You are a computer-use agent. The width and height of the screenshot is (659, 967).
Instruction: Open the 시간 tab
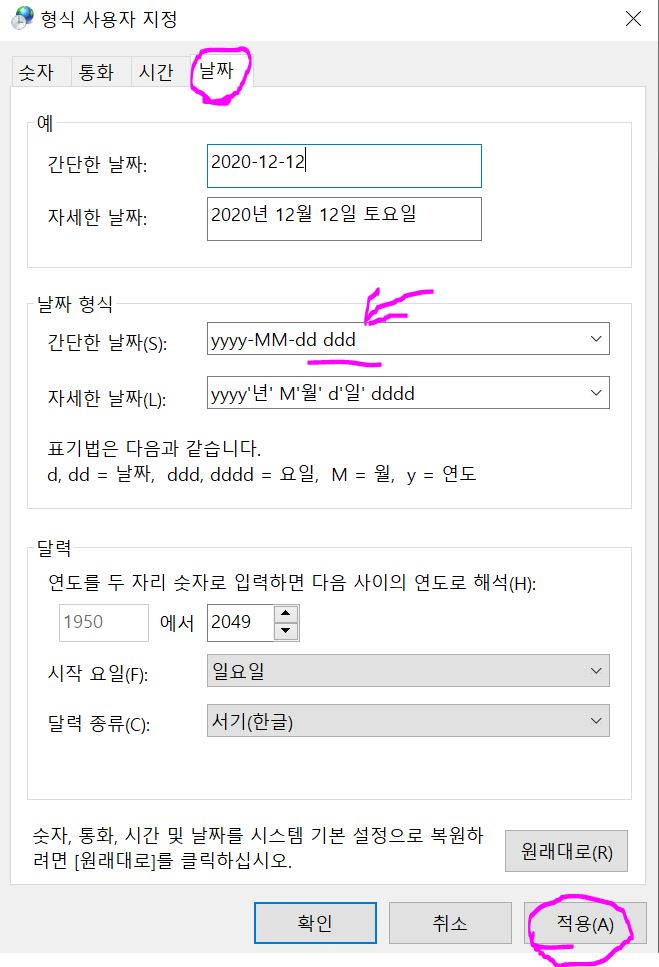[156, 72]
